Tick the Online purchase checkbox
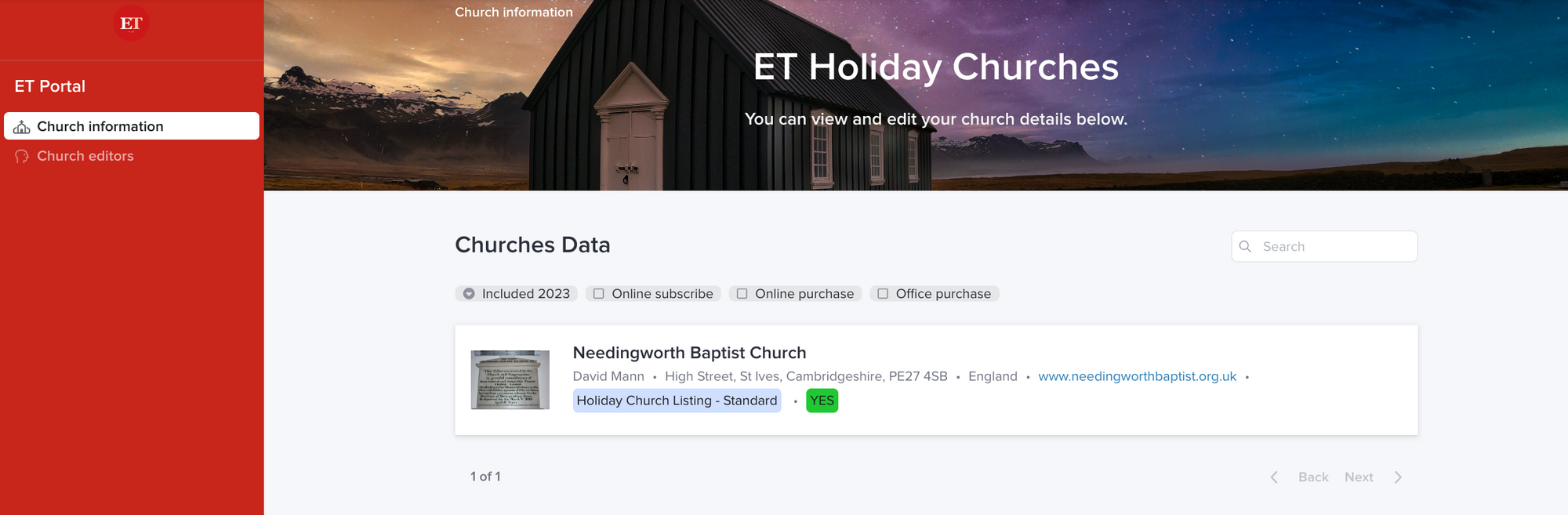Image resolution: width=1568 pixels, height=515 pixels. coord(742,294)
